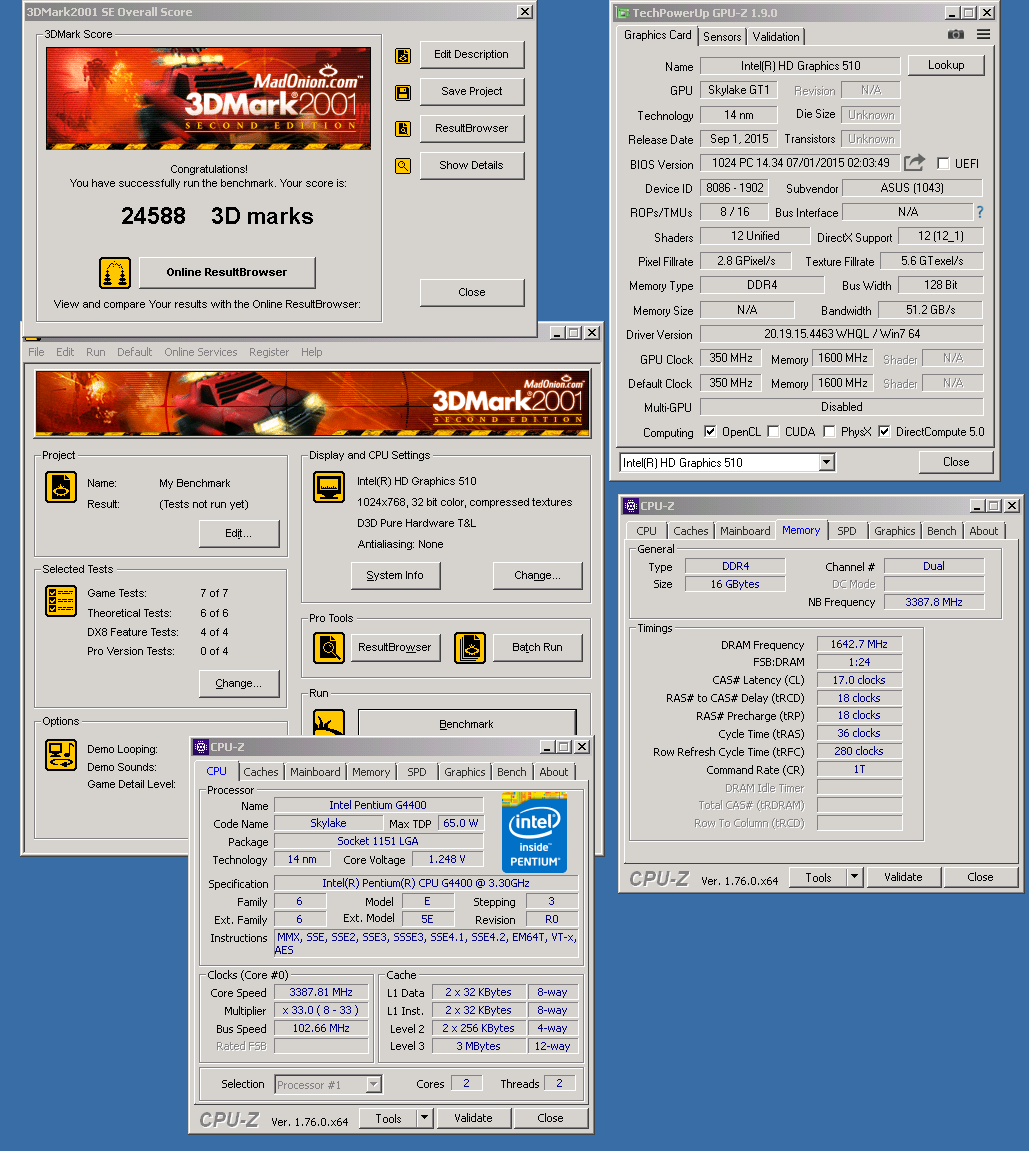
Task: Click the GPU name field in GPU-Z
Action: 800,66
